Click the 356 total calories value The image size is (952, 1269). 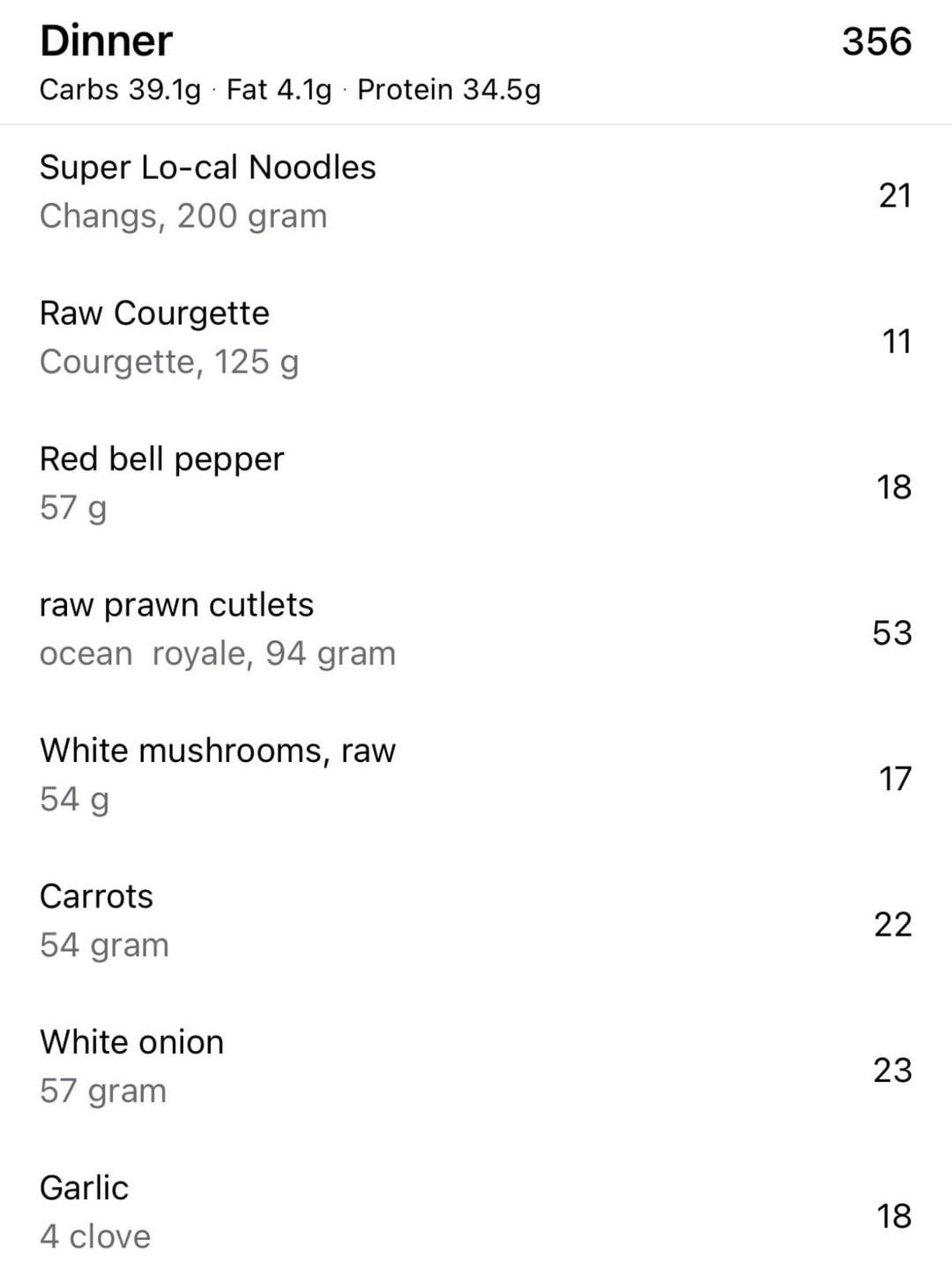pyautogui.click(x=875, y=41)
